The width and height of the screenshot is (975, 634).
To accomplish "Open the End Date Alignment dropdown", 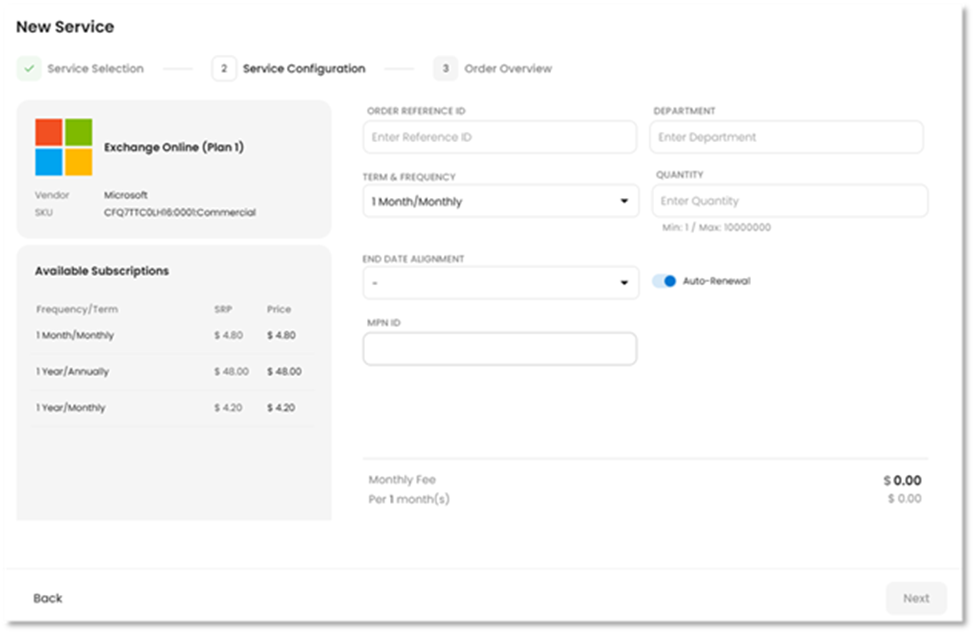I will (x=501, y=283).
